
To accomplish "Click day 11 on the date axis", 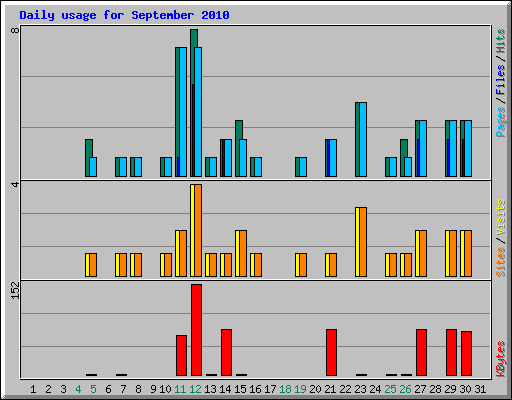I will pyautogui.click(x=180, y=389).
